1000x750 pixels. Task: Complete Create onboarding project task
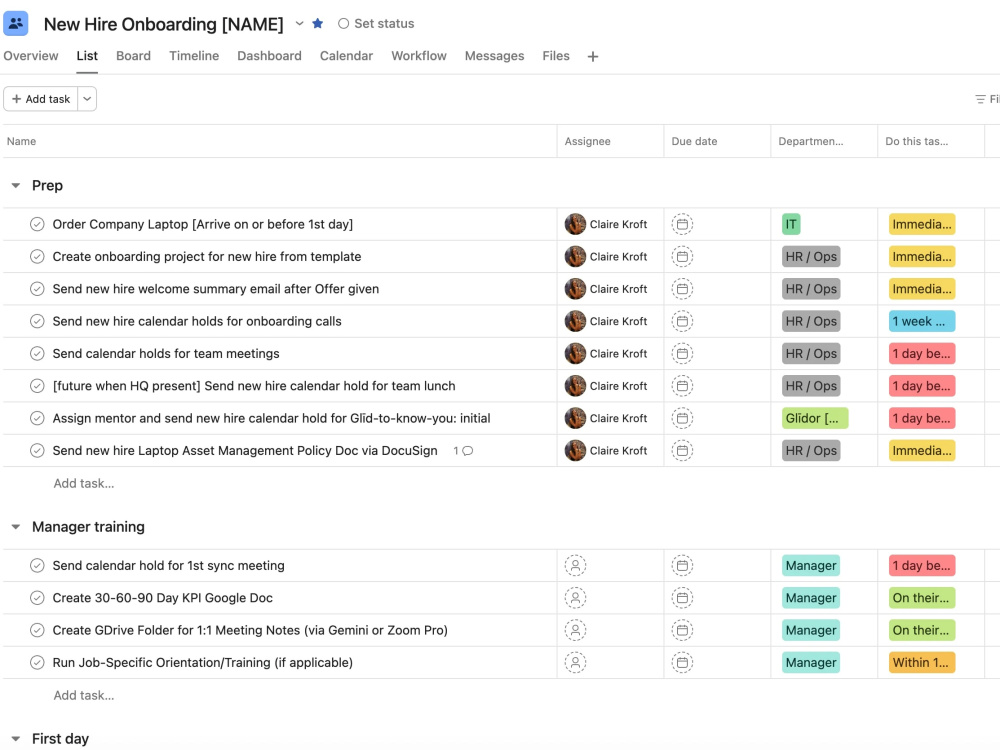(37, 256)
